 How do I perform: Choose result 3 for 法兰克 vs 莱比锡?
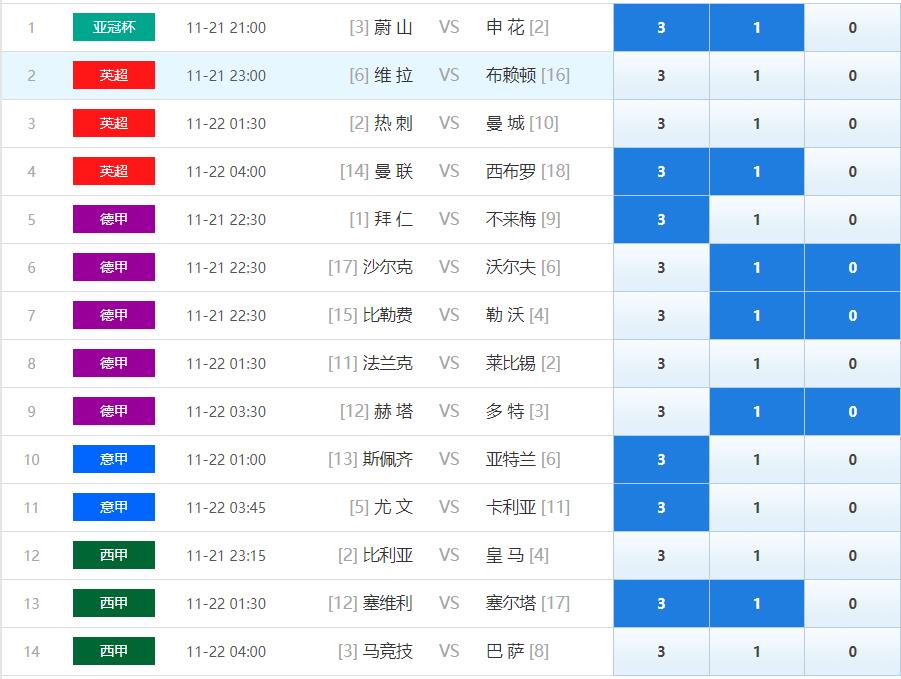661,364
